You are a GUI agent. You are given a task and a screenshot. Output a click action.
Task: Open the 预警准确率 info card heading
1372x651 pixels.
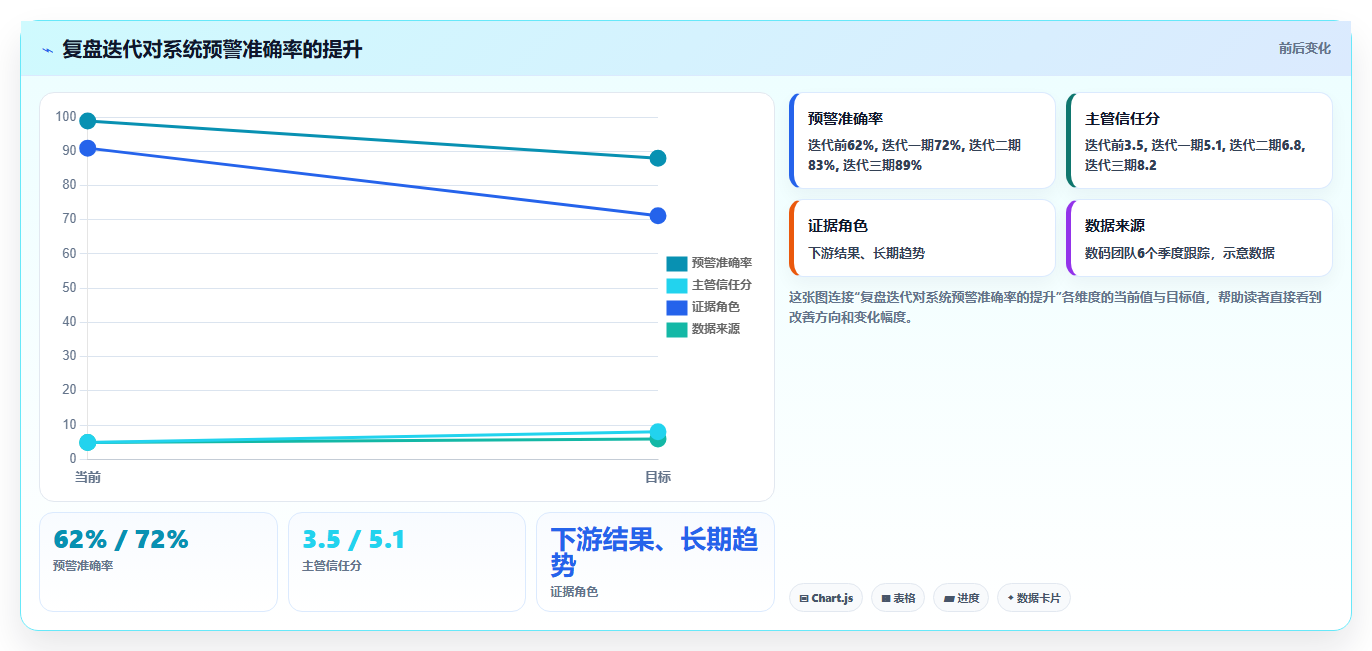click(x=845, y=118)
